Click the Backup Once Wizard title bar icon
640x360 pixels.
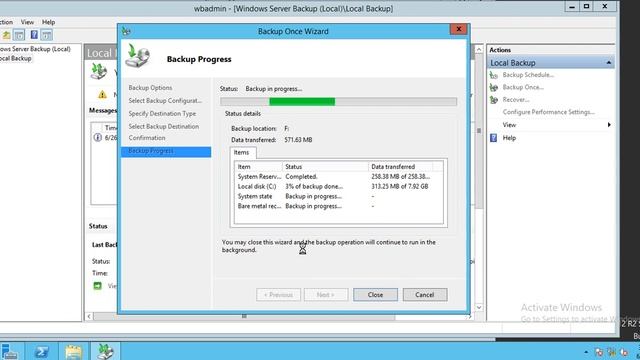[x=126, y=31]
